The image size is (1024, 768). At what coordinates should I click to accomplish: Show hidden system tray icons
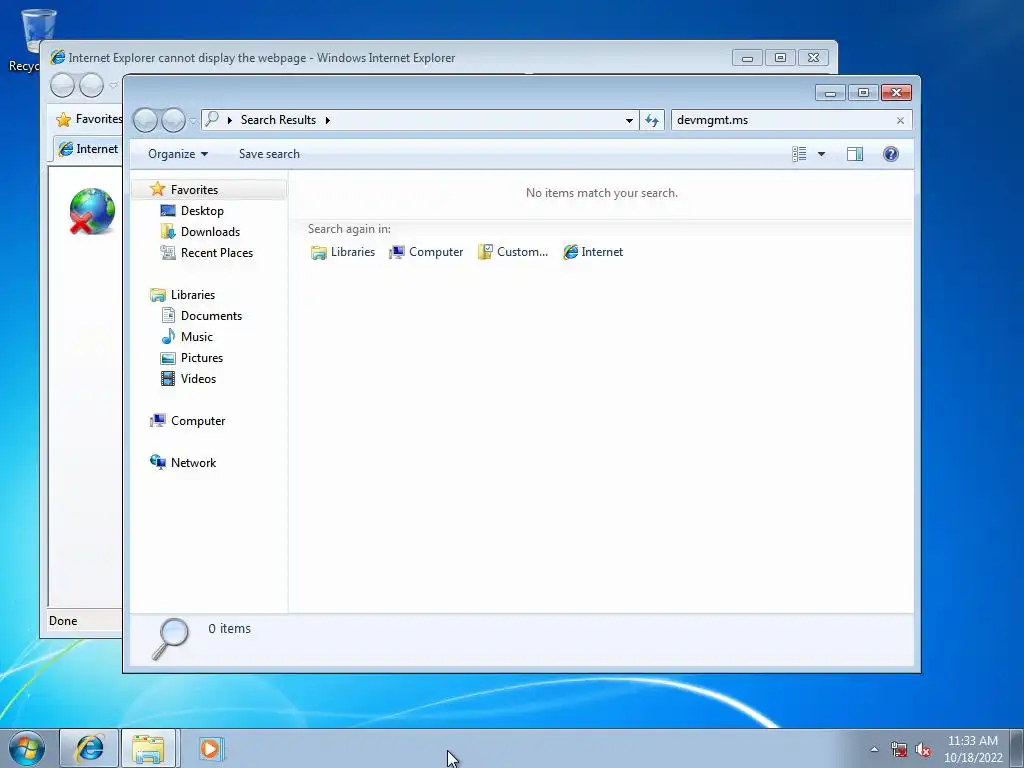(874, 750)
